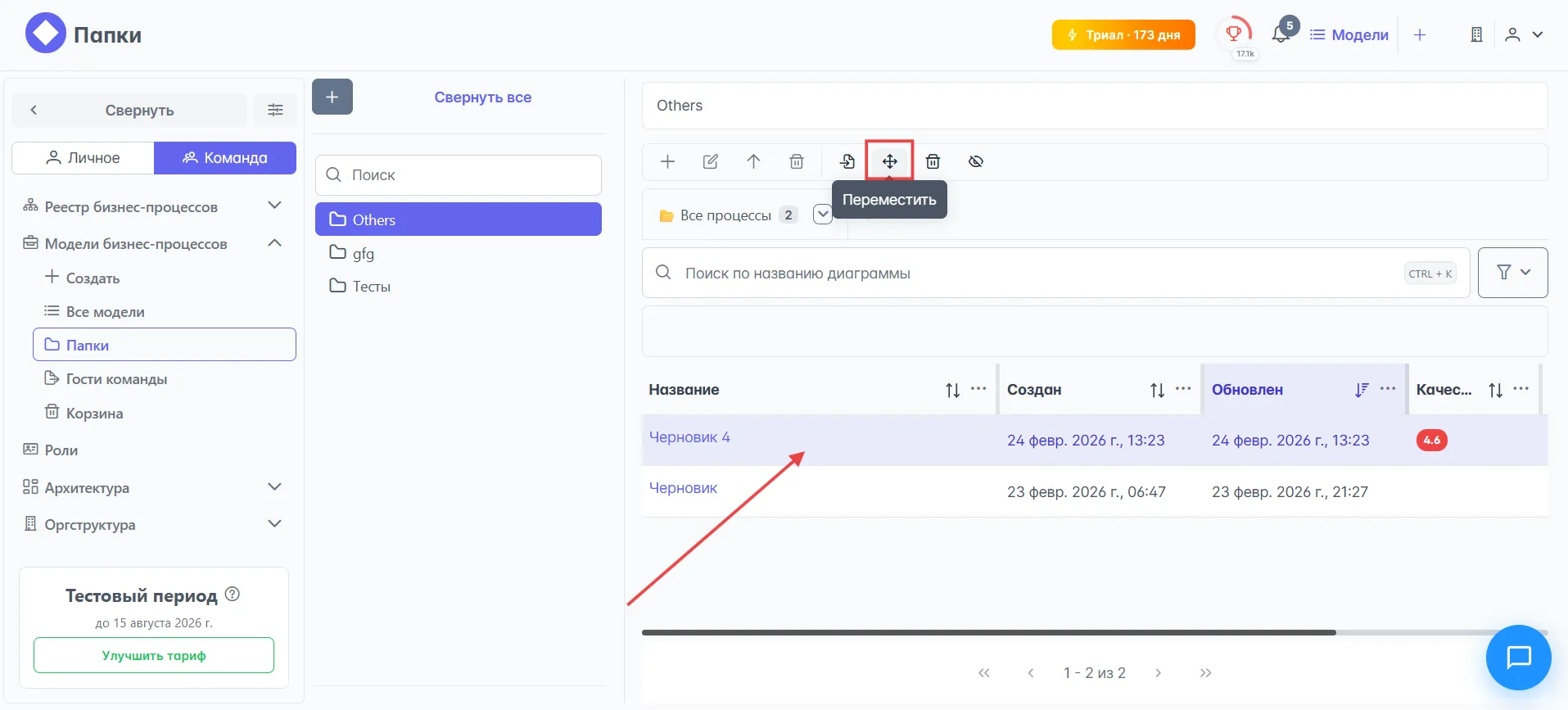Expand the Архитектура section
1568x710 pixels.
coord(275,487)
